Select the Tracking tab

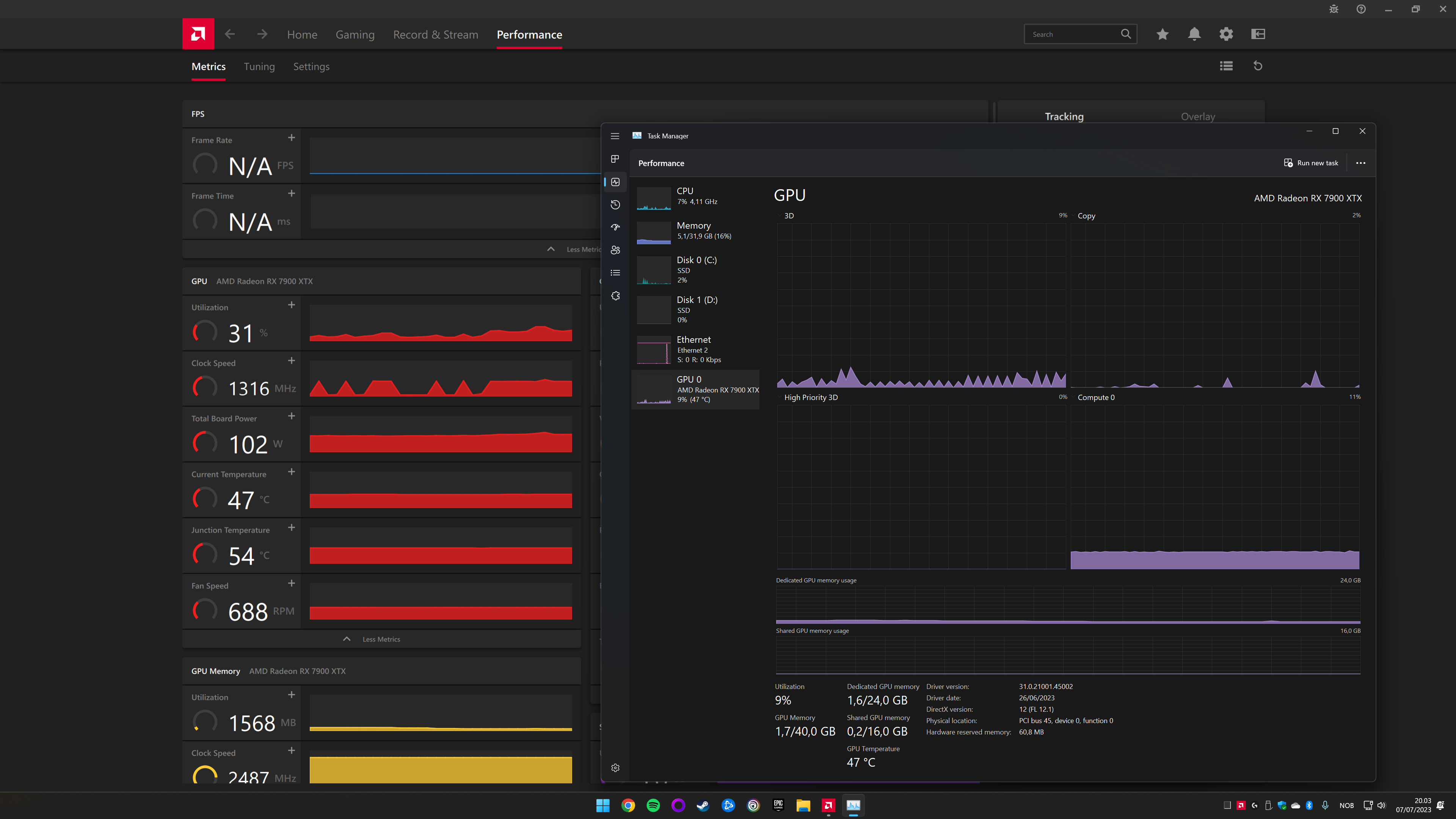(x=1064, y=116)
